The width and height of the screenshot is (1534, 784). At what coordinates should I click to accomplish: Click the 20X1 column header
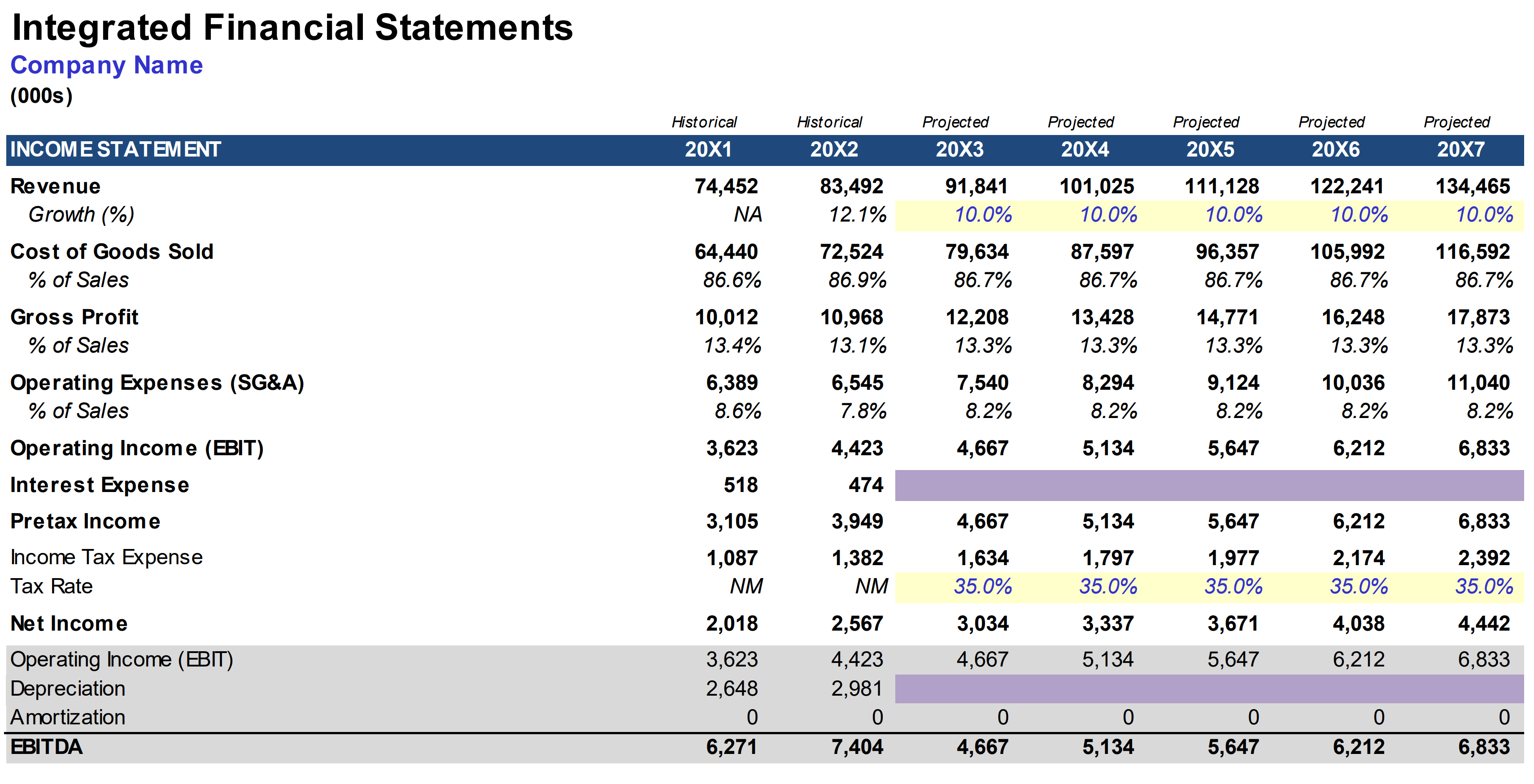pyautogui.click(x=708, y=149)
